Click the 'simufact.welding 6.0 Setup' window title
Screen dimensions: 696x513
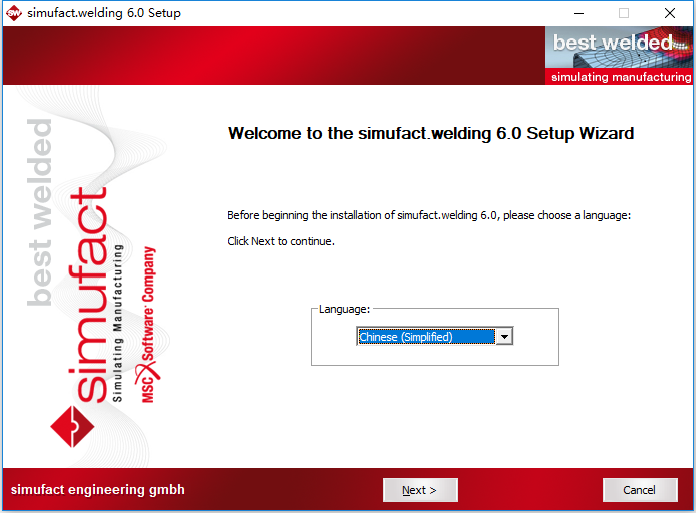coord(104,13)
